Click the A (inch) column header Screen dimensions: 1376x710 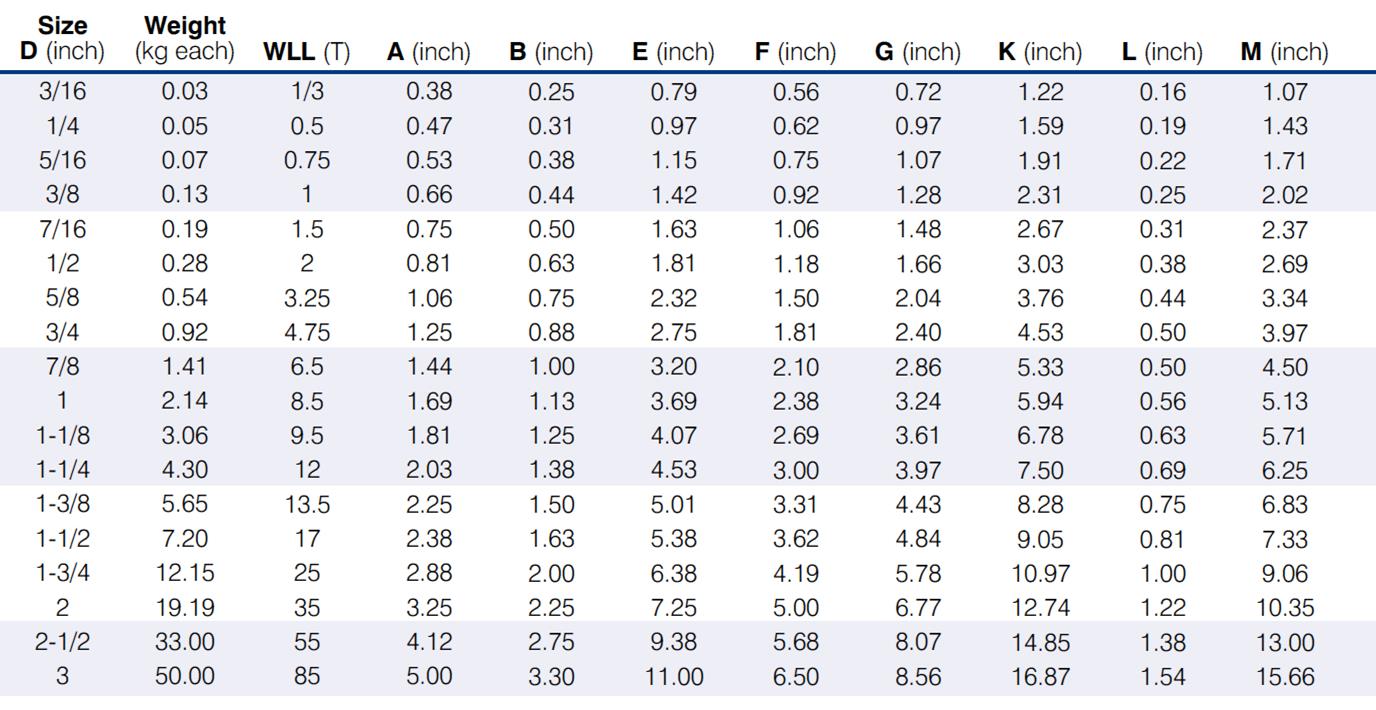(x=428, y=52)
